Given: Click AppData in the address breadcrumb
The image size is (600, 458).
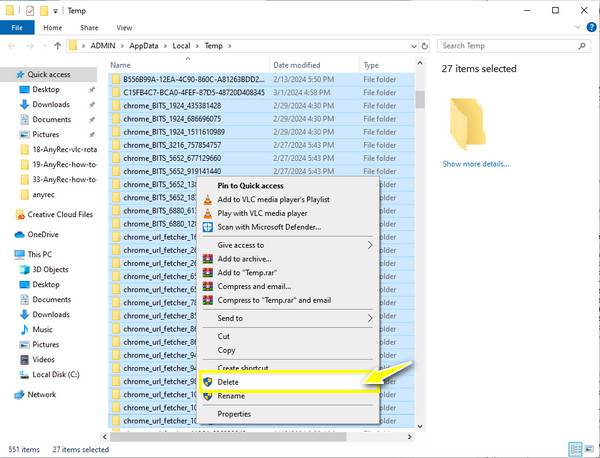Looking at the screenshot, I should coord(143,46).
